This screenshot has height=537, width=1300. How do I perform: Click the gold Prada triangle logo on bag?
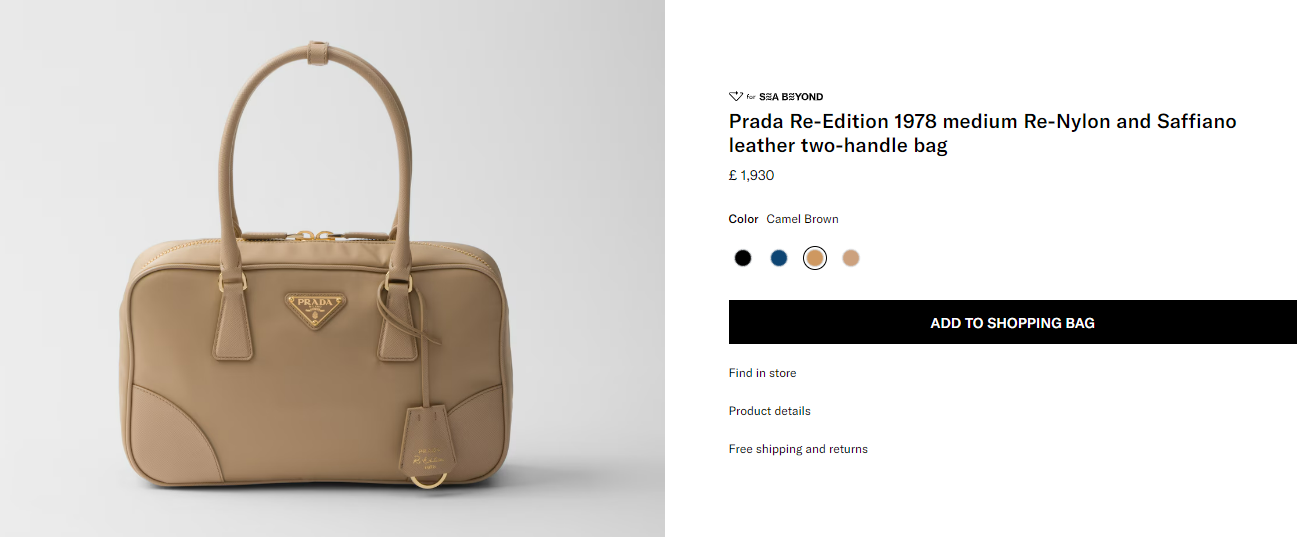312,311
